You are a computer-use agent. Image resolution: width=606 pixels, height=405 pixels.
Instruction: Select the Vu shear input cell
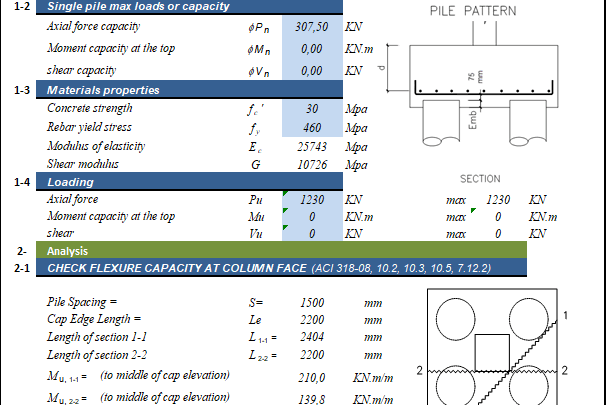(312, 233)
